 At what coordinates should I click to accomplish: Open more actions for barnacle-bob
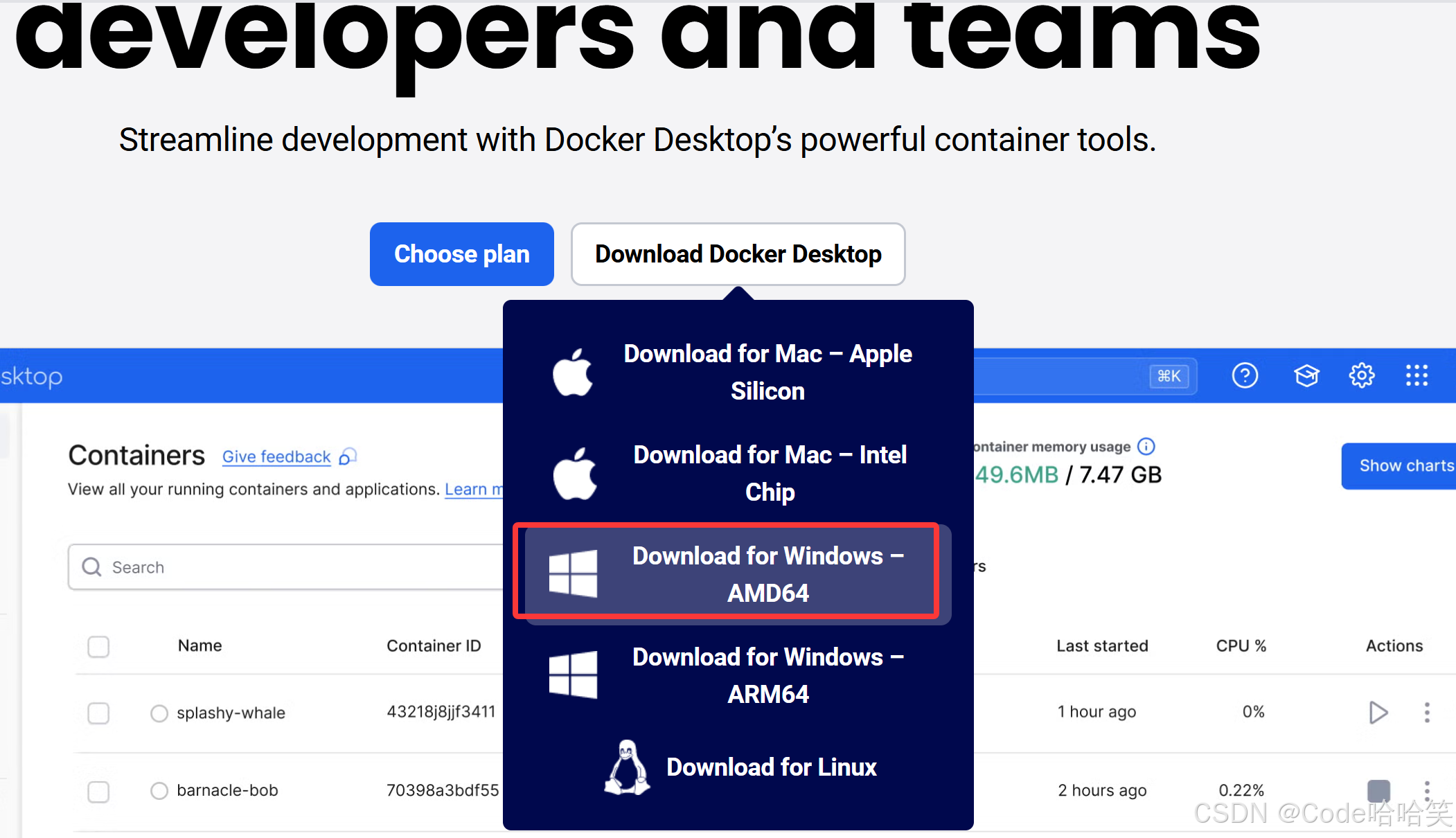point(1427,791)
